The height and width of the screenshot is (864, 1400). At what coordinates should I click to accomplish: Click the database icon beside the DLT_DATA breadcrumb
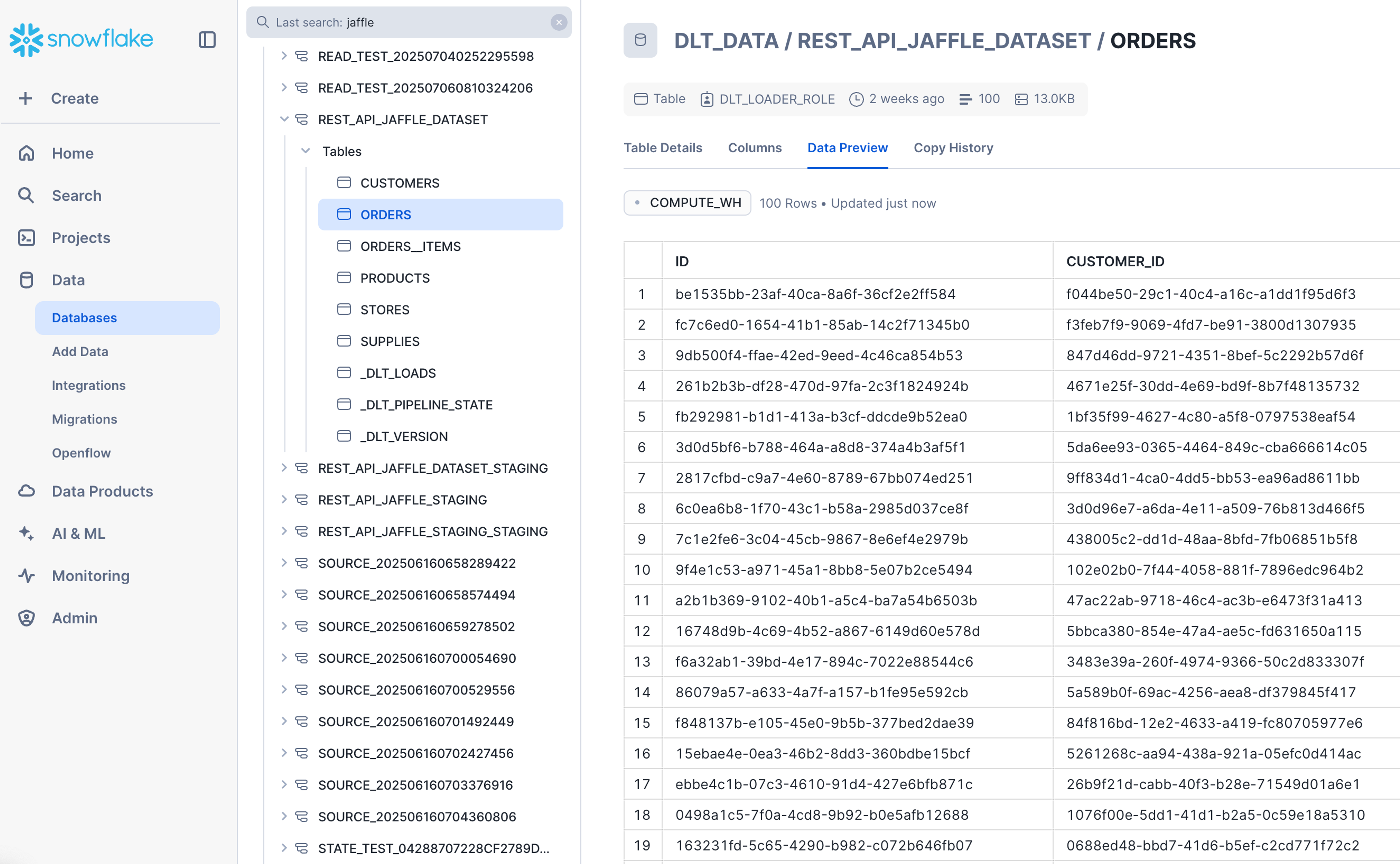(640, 40)
